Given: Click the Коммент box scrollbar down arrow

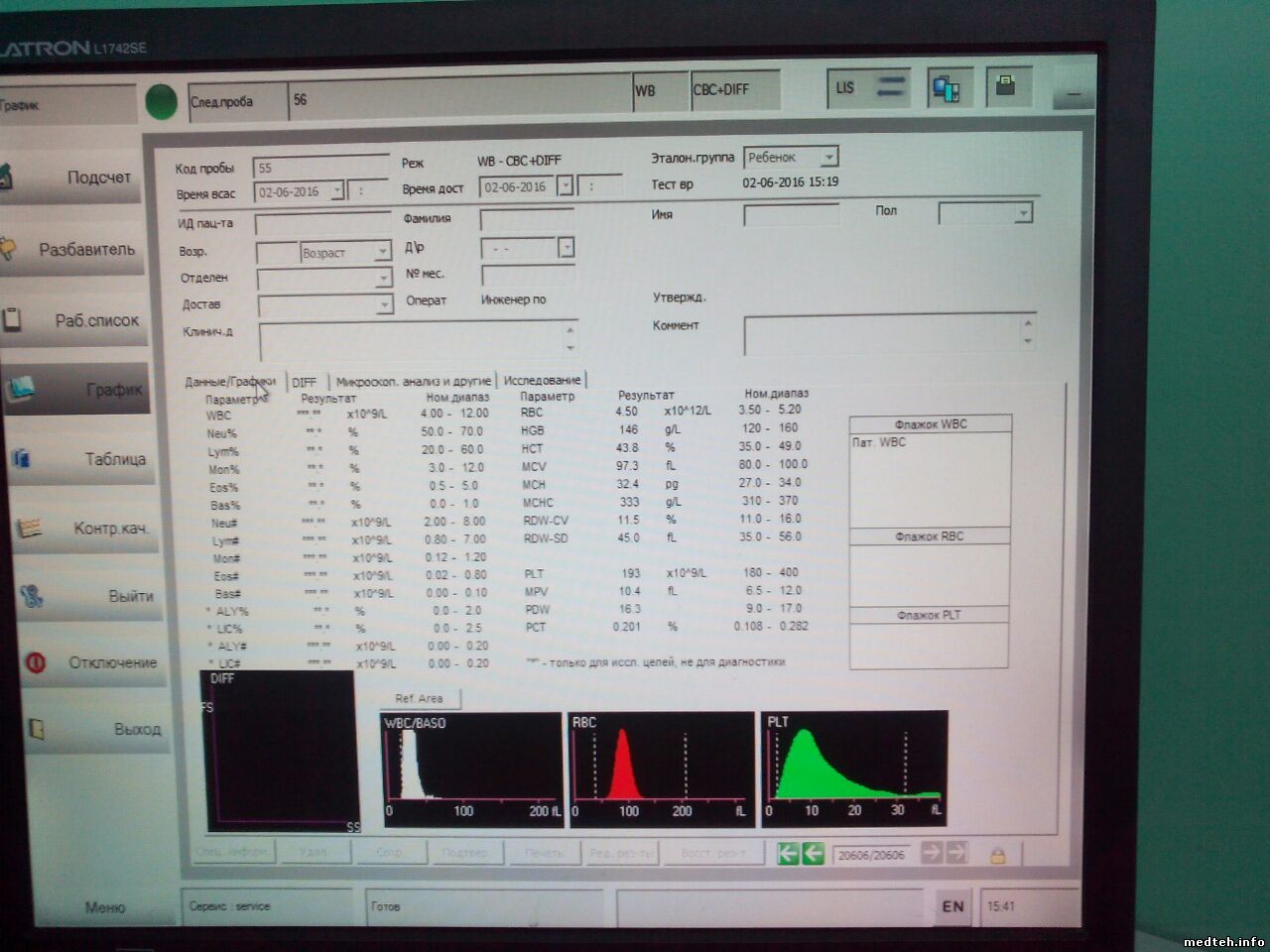Looking at the screenshot, I should click(x=1028, y=342).
